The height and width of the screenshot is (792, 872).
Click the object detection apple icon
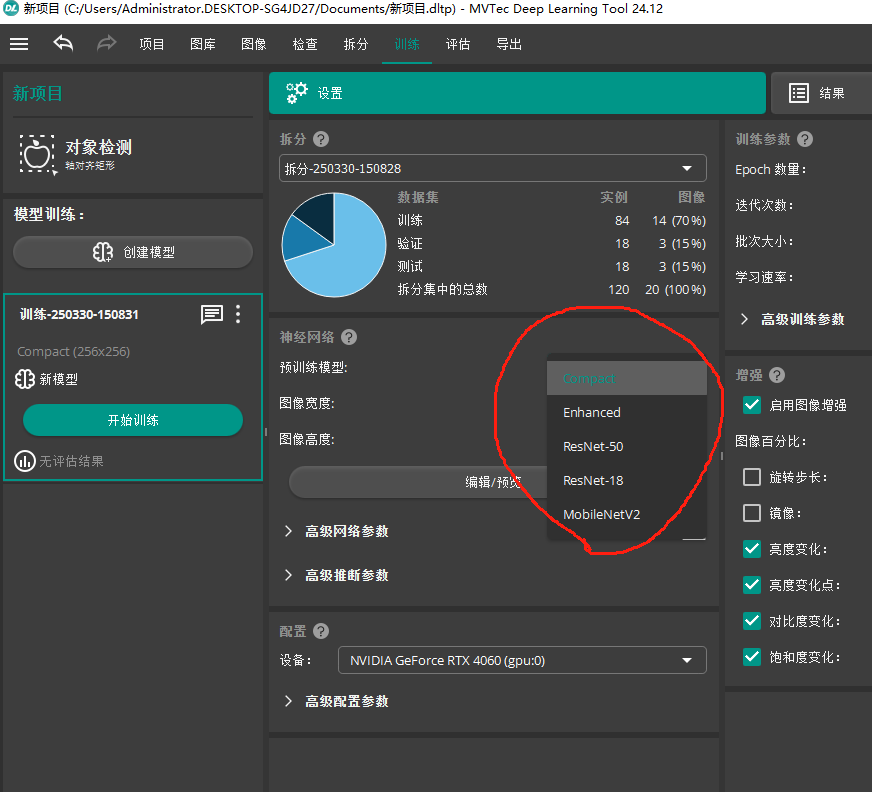(38, 154)
